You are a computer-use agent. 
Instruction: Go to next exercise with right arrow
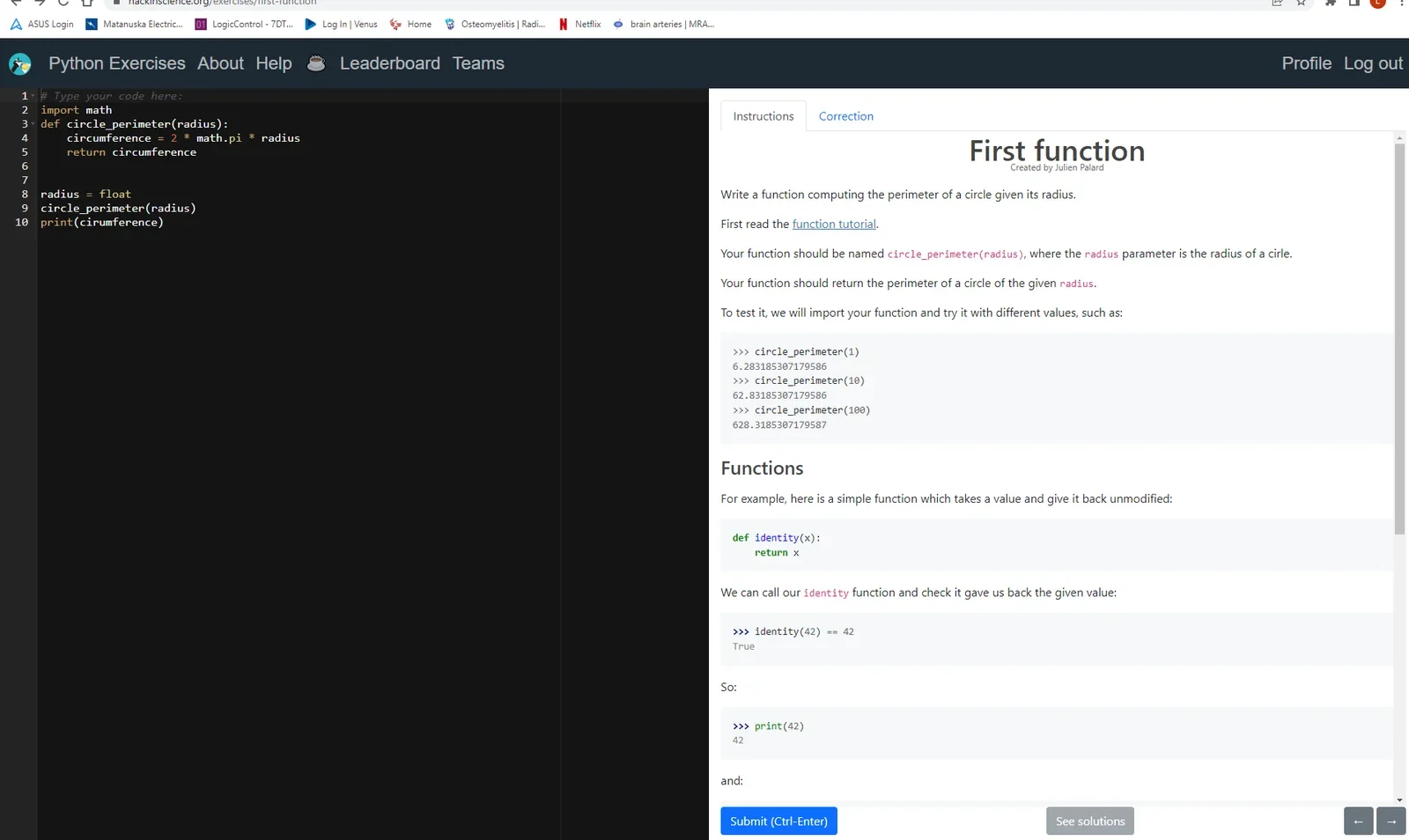[1391, 822]
